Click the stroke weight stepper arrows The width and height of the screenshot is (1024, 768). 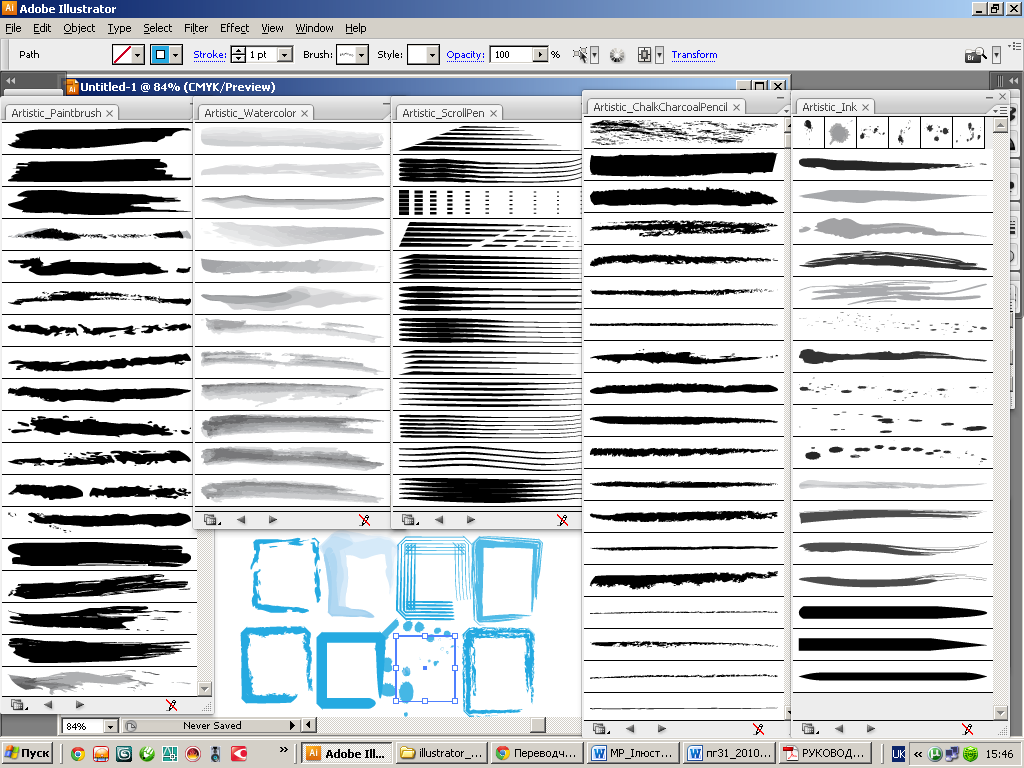coord(238,55)
